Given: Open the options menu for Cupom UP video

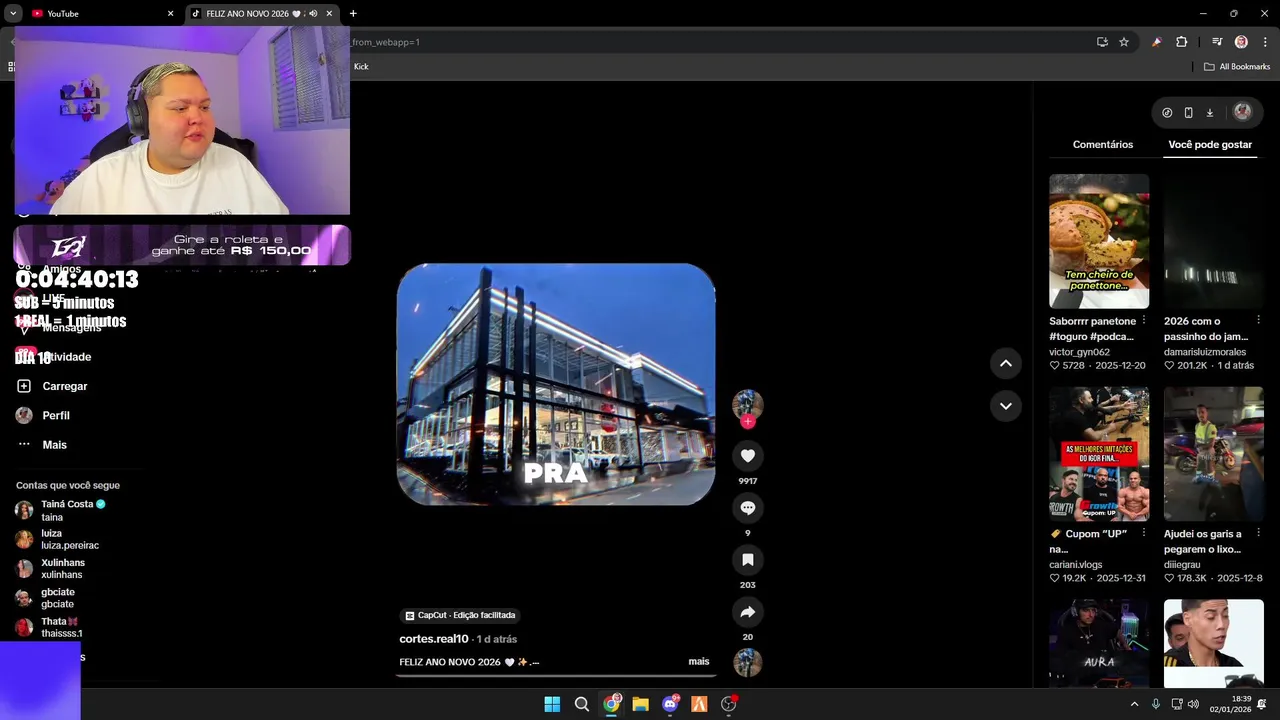Looking at the screenshot, I should click(x=1144, y=533).
